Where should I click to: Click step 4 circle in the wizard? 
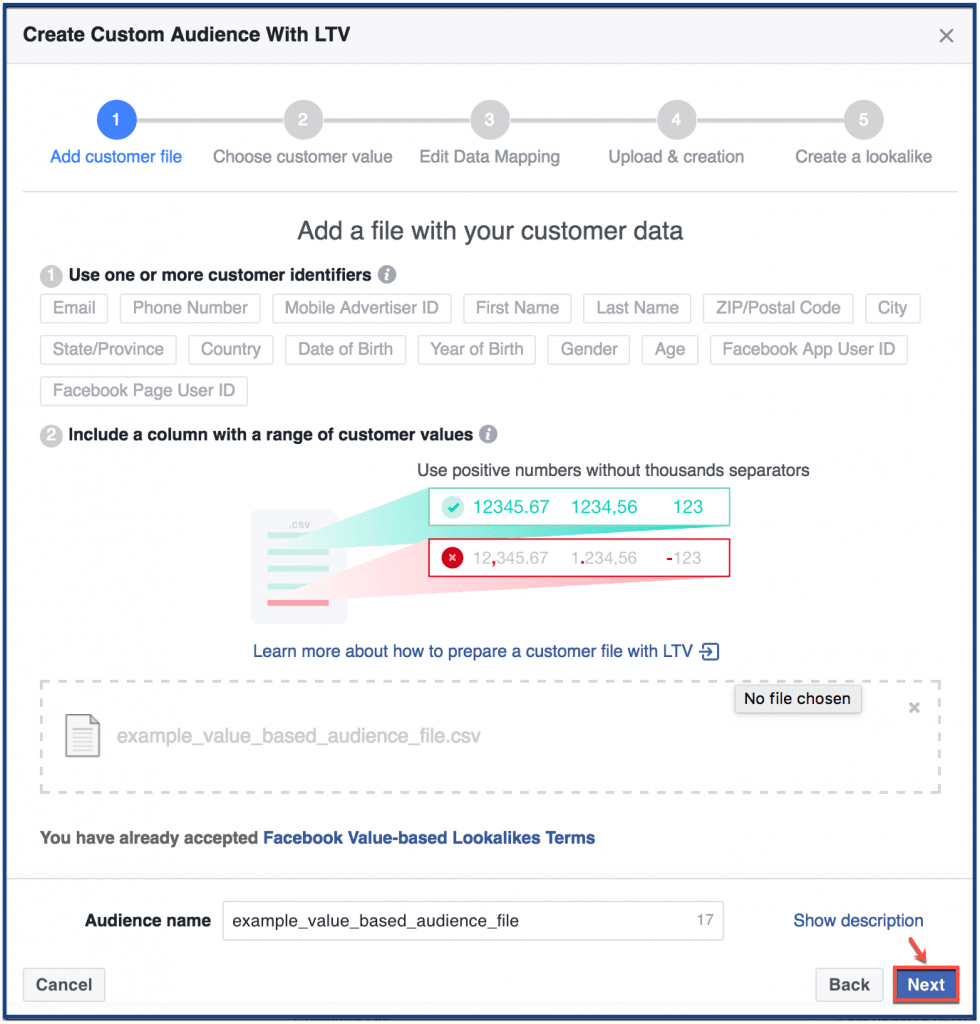[676, 120]
